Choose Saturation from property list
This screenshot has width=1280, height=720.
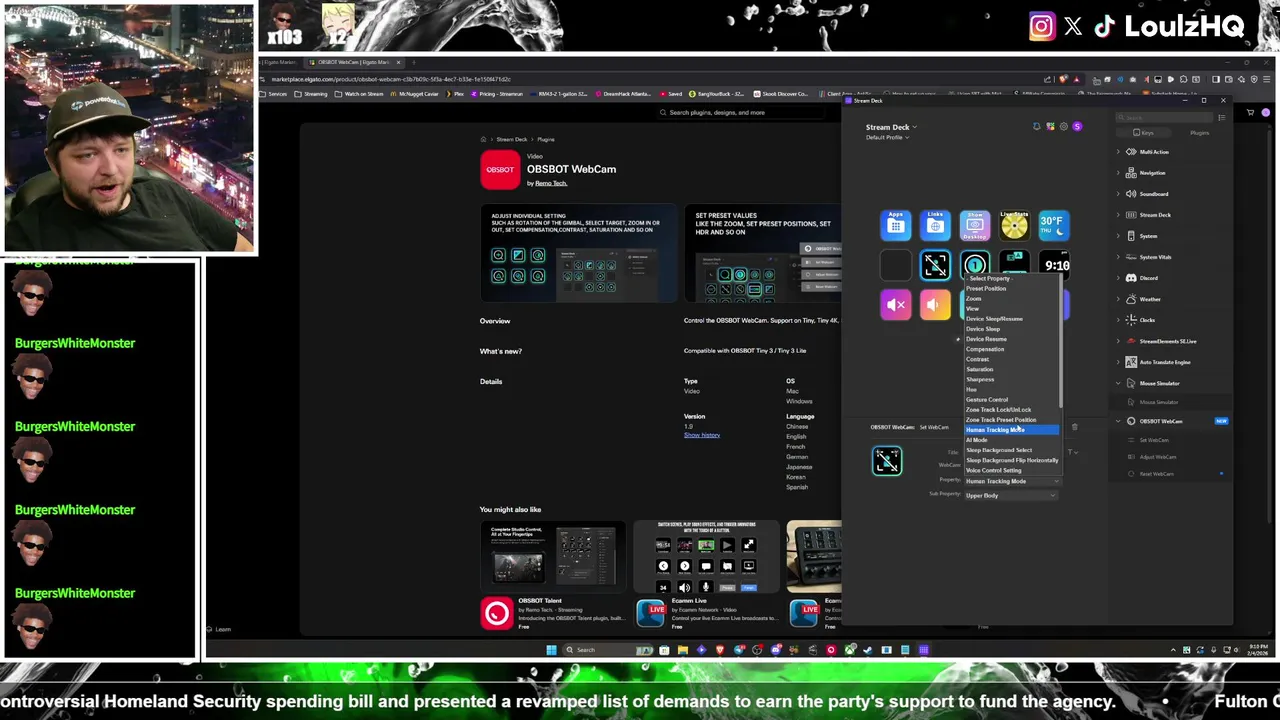point(1011,369)
